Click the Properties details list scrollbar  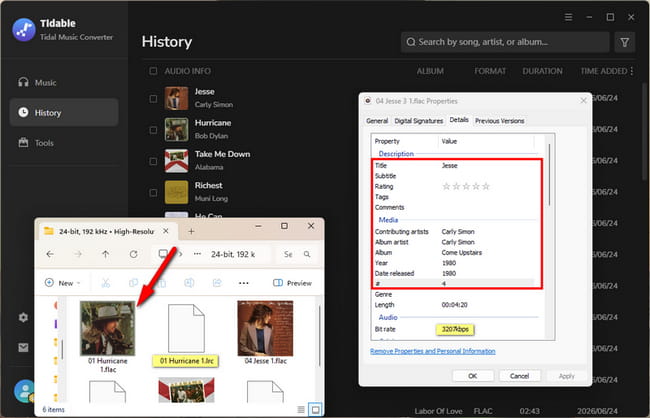(x=550, y=174)
